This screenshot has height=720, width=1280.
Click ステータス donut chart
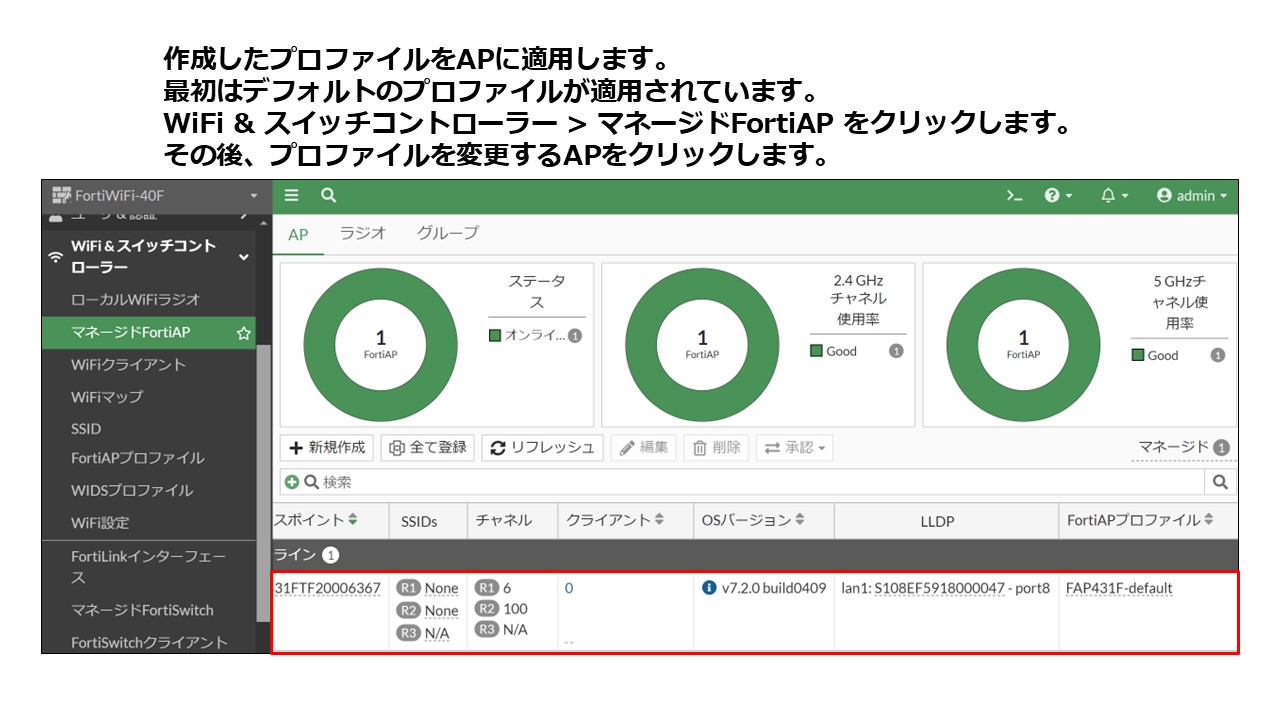380,346
